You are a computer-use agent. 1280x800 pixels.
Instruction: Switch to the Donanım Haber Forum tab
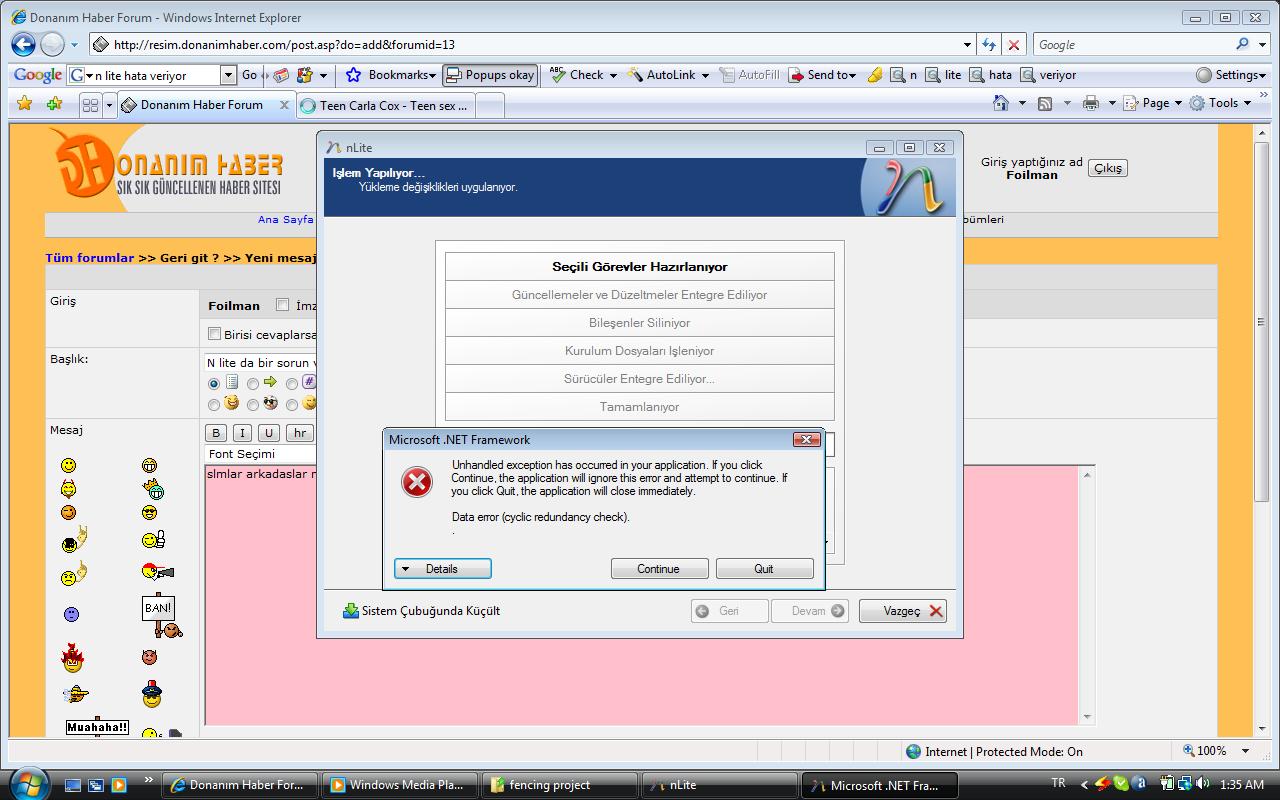[204, 105]
